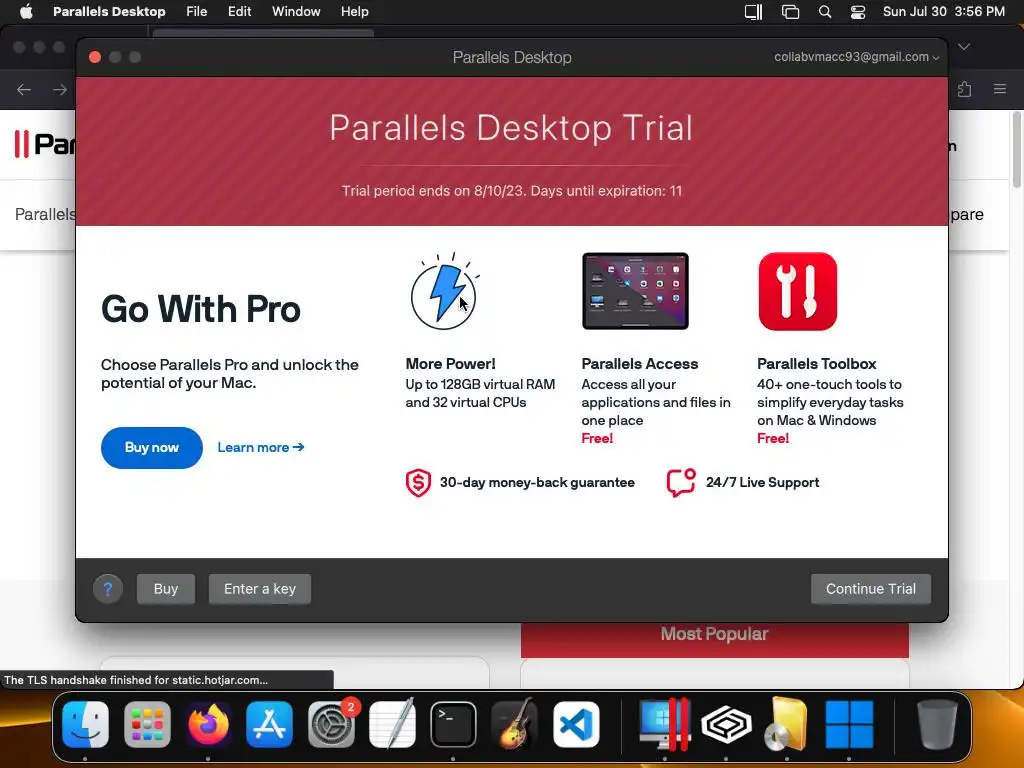Click the overlapping windows menu bar icon
The image size is (1024, 768).
pyautogui.click(x=790, y=12)
